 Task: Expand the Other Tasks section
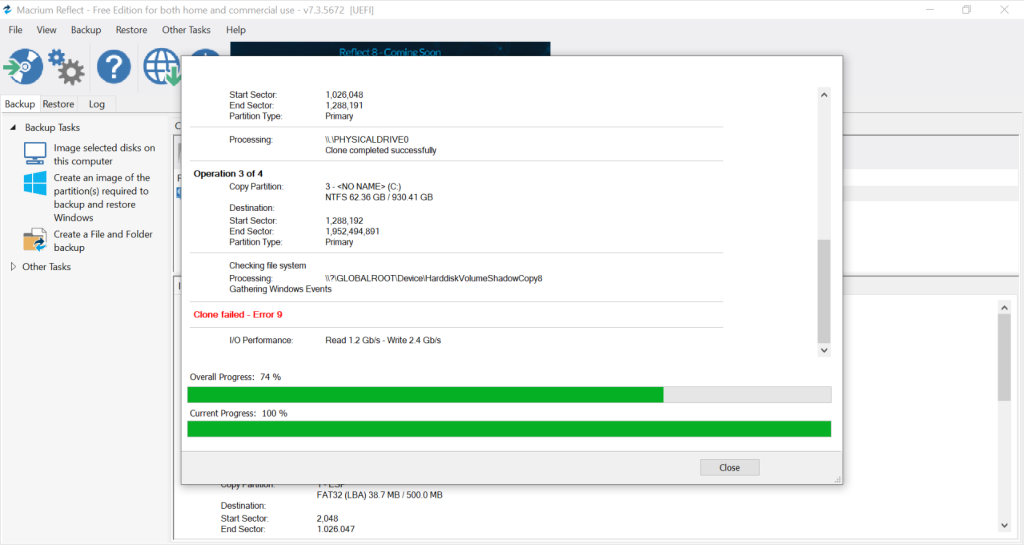point(14,267)
